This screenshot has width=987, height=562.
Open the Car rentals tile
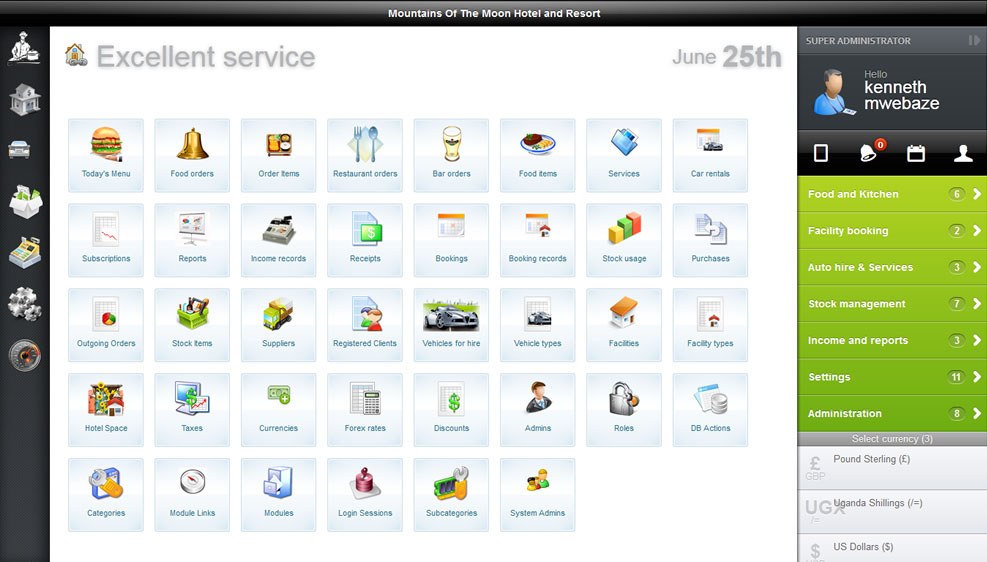710,155
